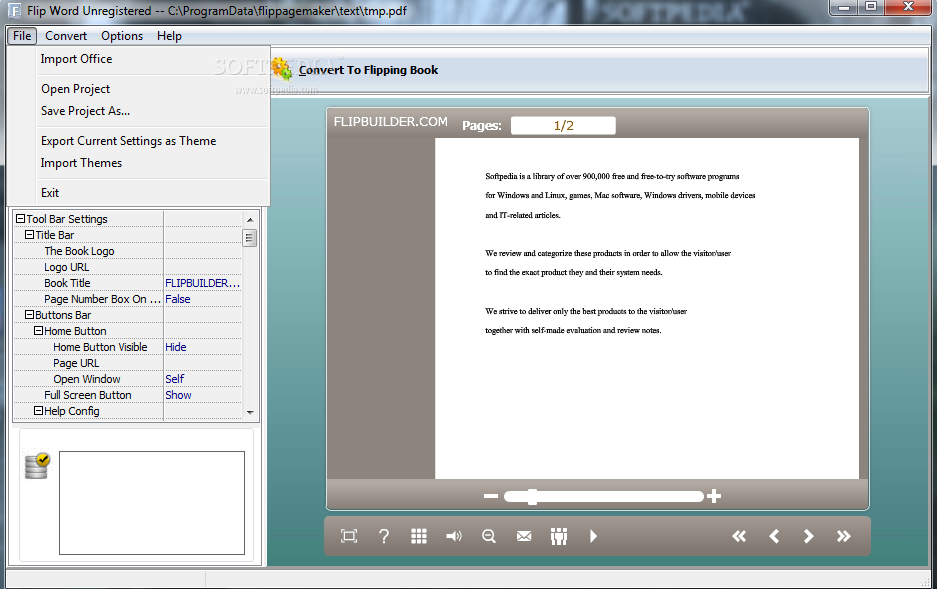Click the flipbook document page
This screenshot has width=937, height=589.
[647, 308]
